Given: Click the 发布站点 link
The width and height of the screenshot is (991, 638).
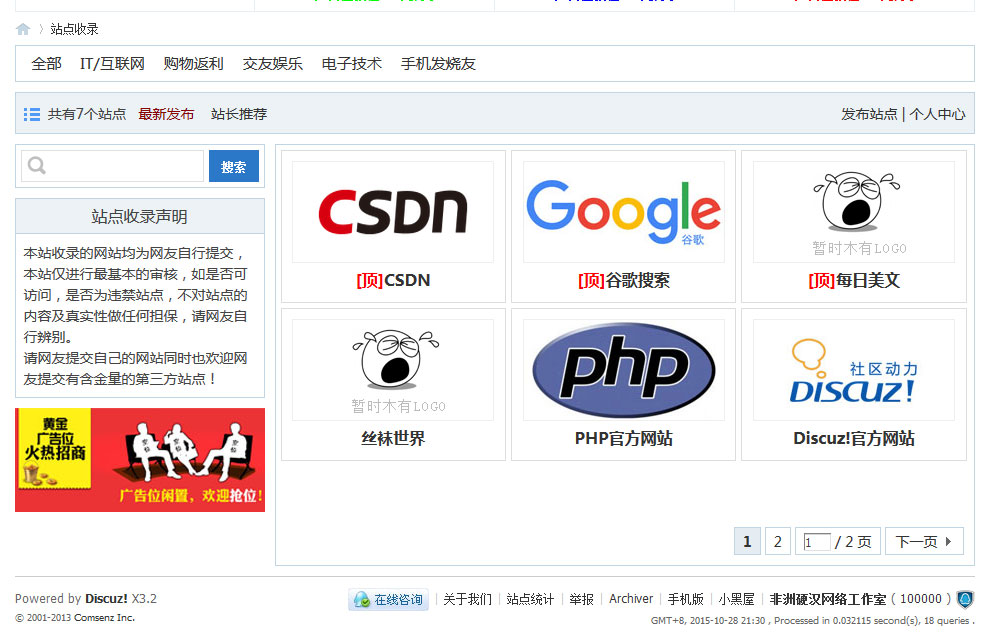Looking at the screenshot, I should point(869,114).
